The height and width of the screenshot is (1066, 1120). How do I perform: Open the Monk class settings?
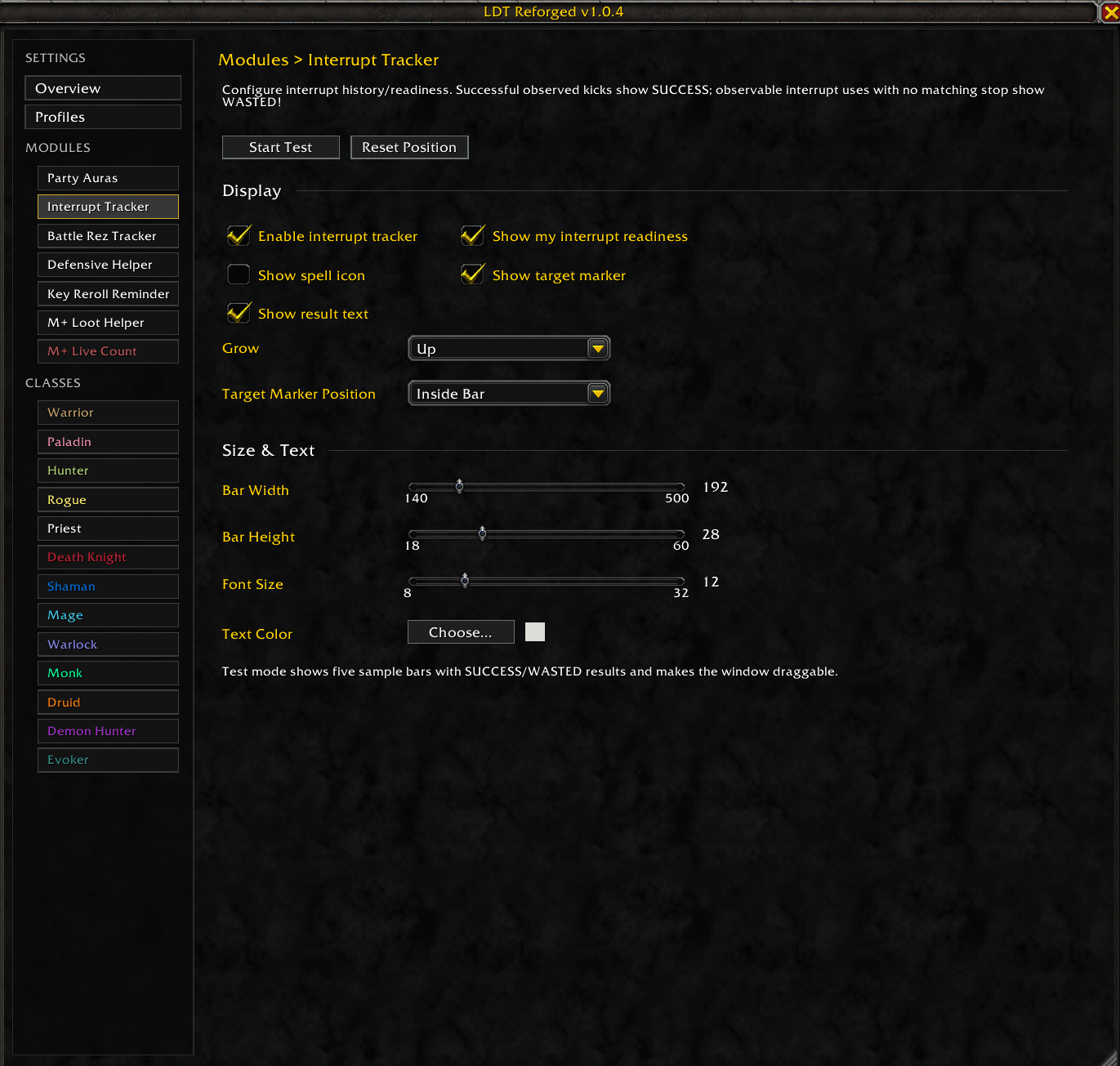pyautogui.click(x=108, y=673)
